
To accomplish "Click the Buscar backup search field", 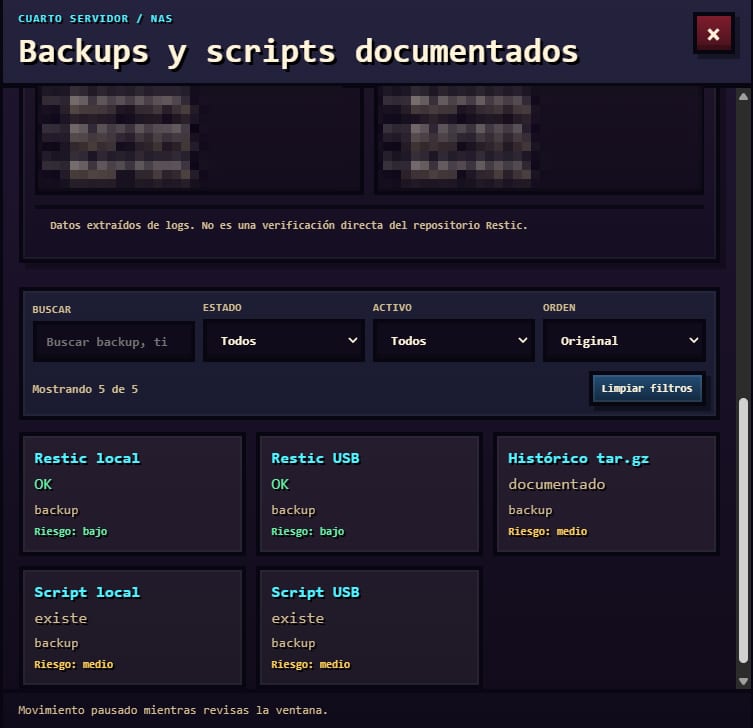I will pos(114,341).
